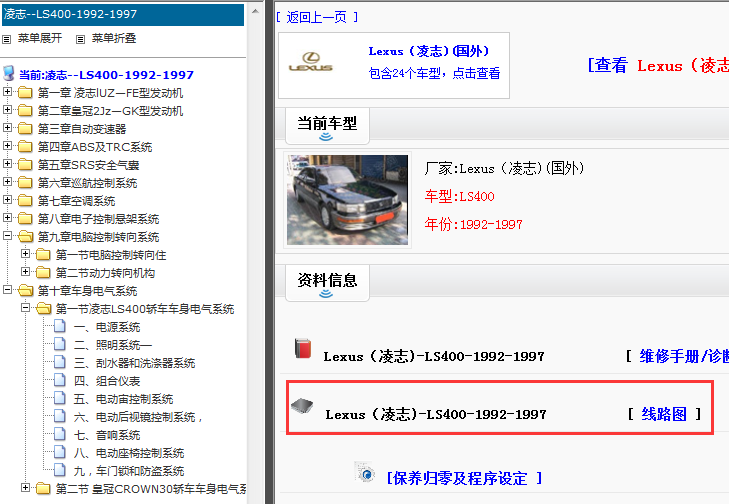Expand the 第四章ABS及TRC系统 node
This screenshot has width=729, height=504.
(7, 146)
